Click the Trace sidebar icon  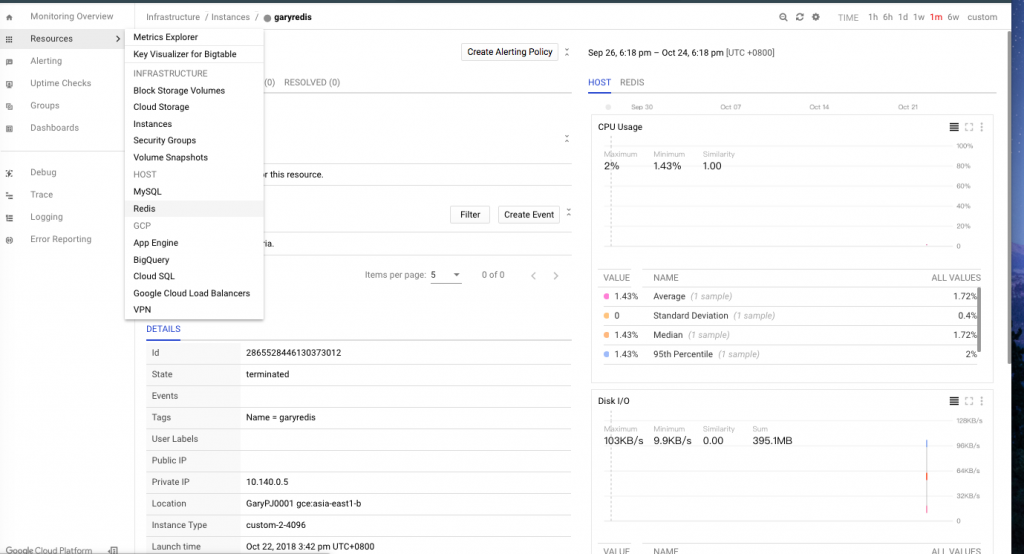[9, 195]
